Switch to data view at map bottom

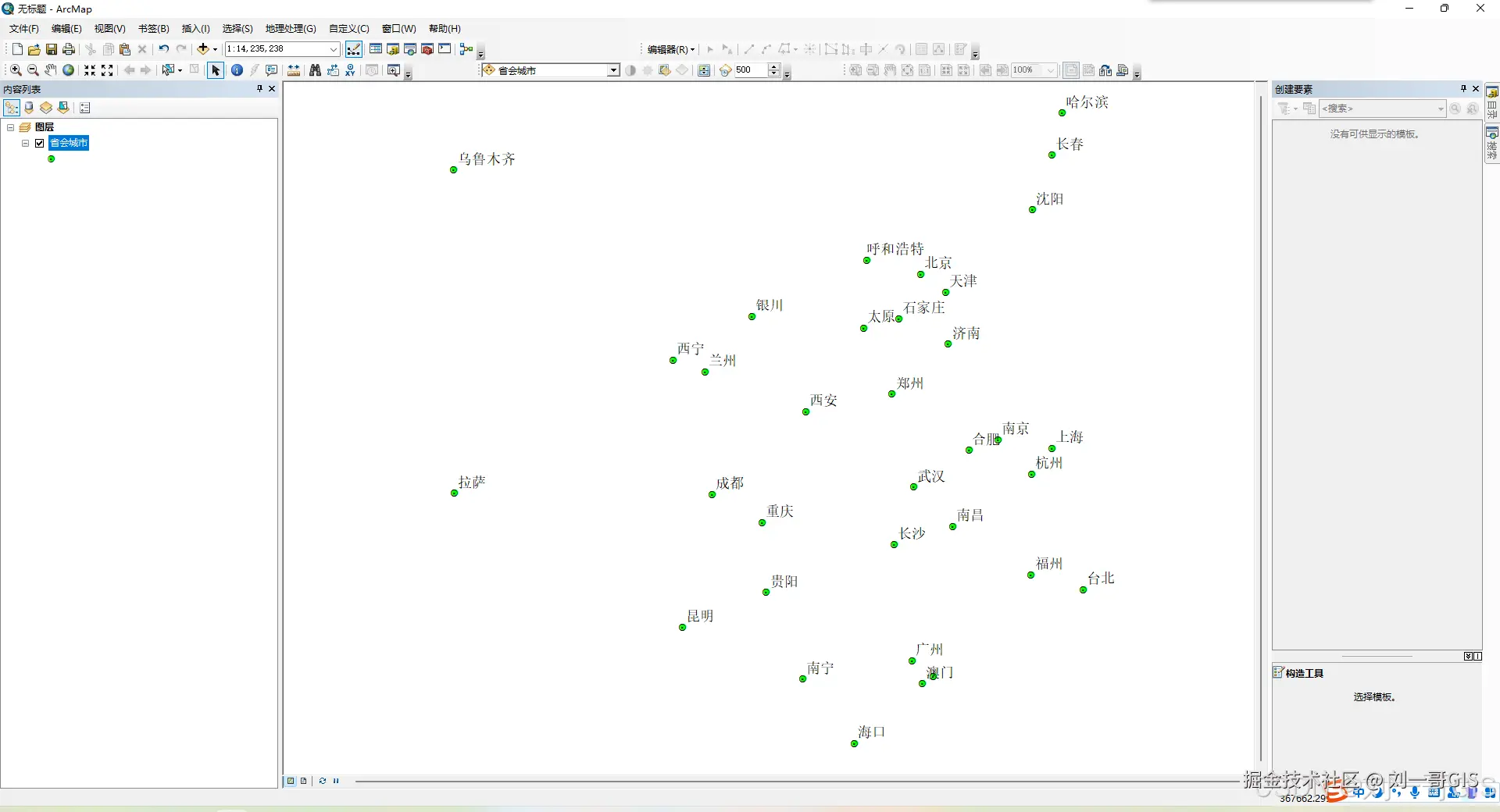point(291,781)
